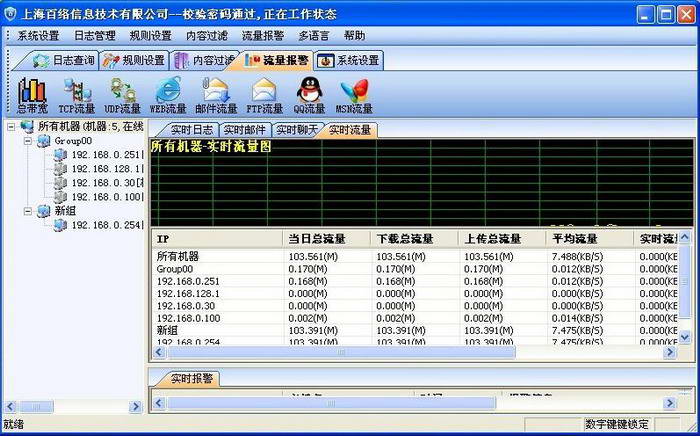
Task: Switch to the 实时日志 tab
Action: [x=188, y=130]
